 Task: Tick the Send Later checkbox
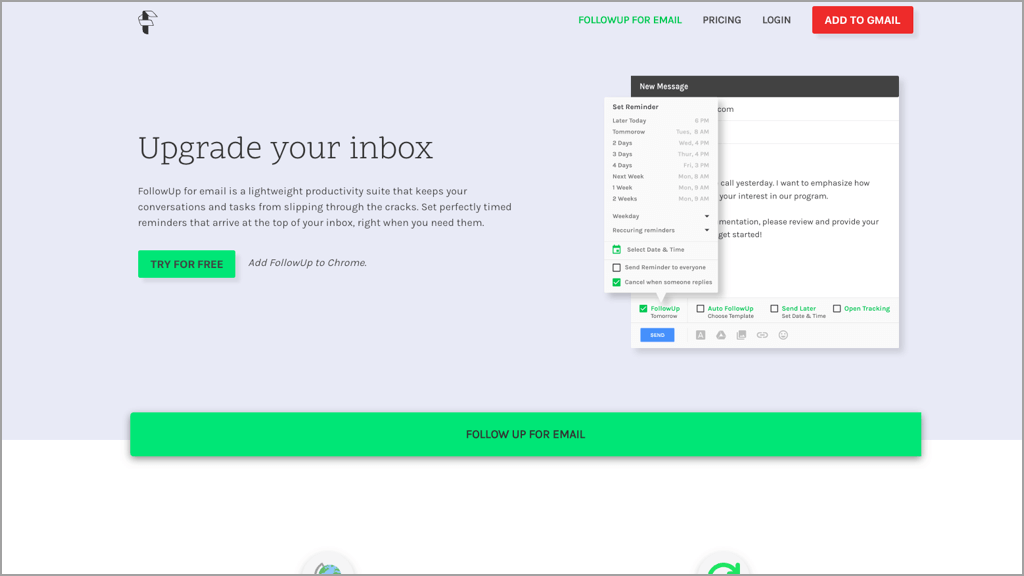click(774, 309)
